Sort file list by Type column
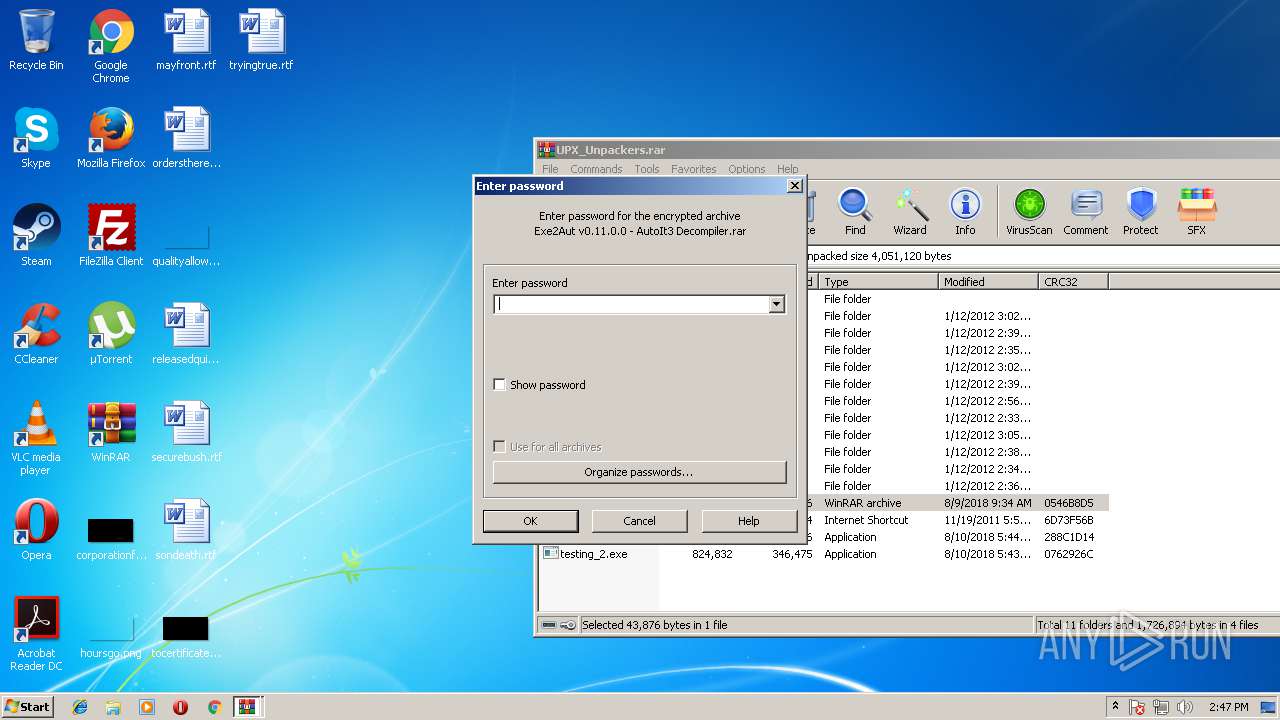This screenshot has height=720, width=1280. (x=879, y=282)
